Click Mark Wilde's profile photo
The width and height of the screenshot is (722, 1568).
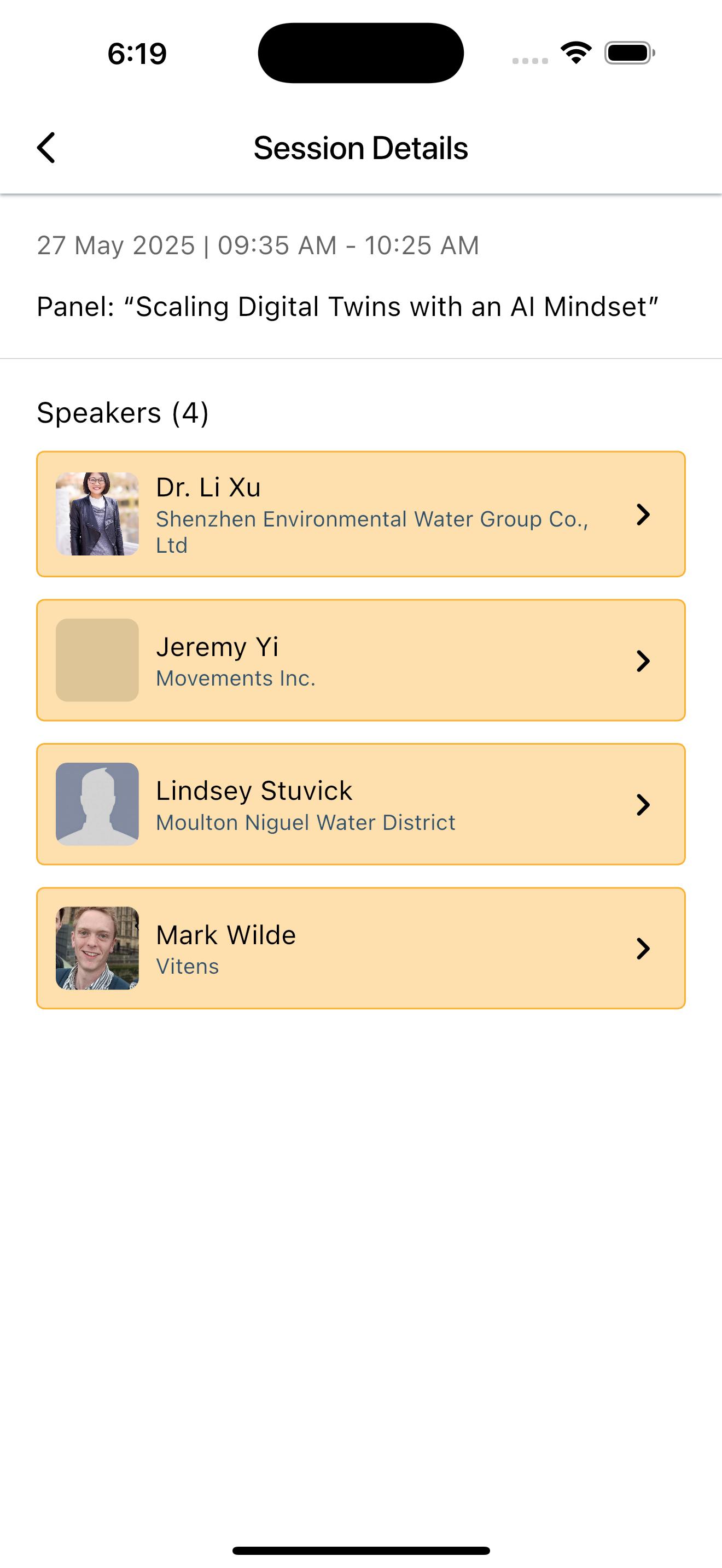(x=97, y=947)
